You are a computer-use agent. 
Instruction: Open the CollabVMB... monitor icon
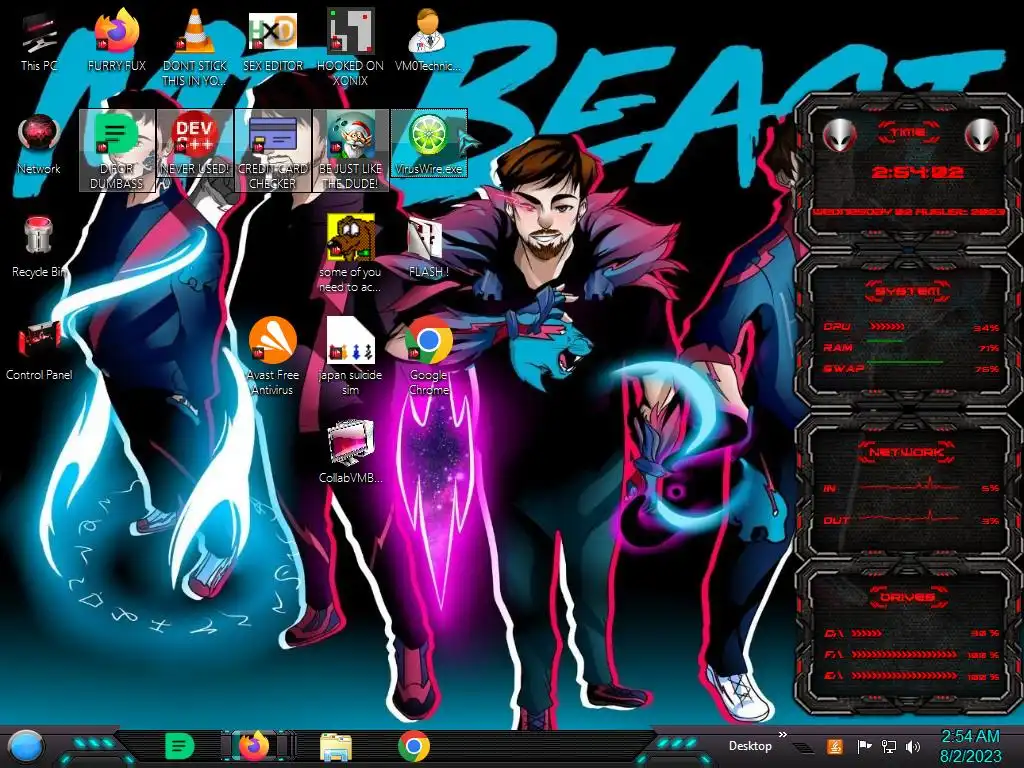coord(350,453)
